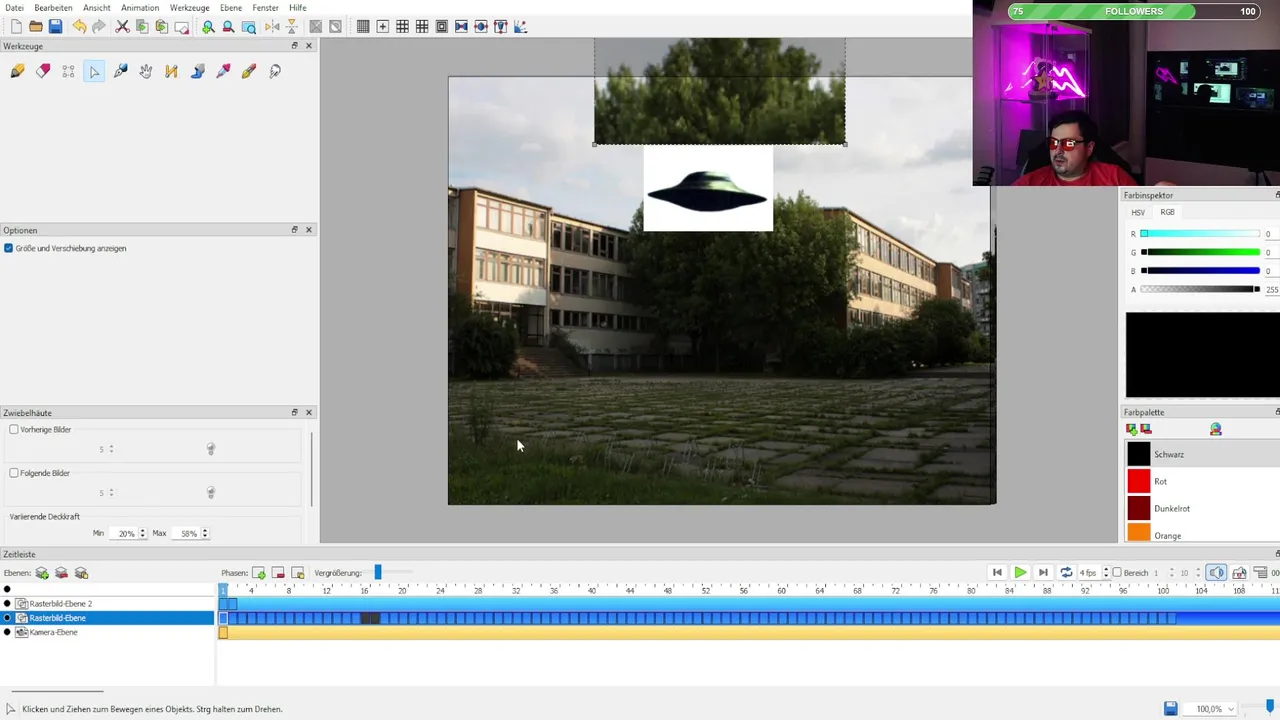Select the Smudge tool

pos(275,71)
